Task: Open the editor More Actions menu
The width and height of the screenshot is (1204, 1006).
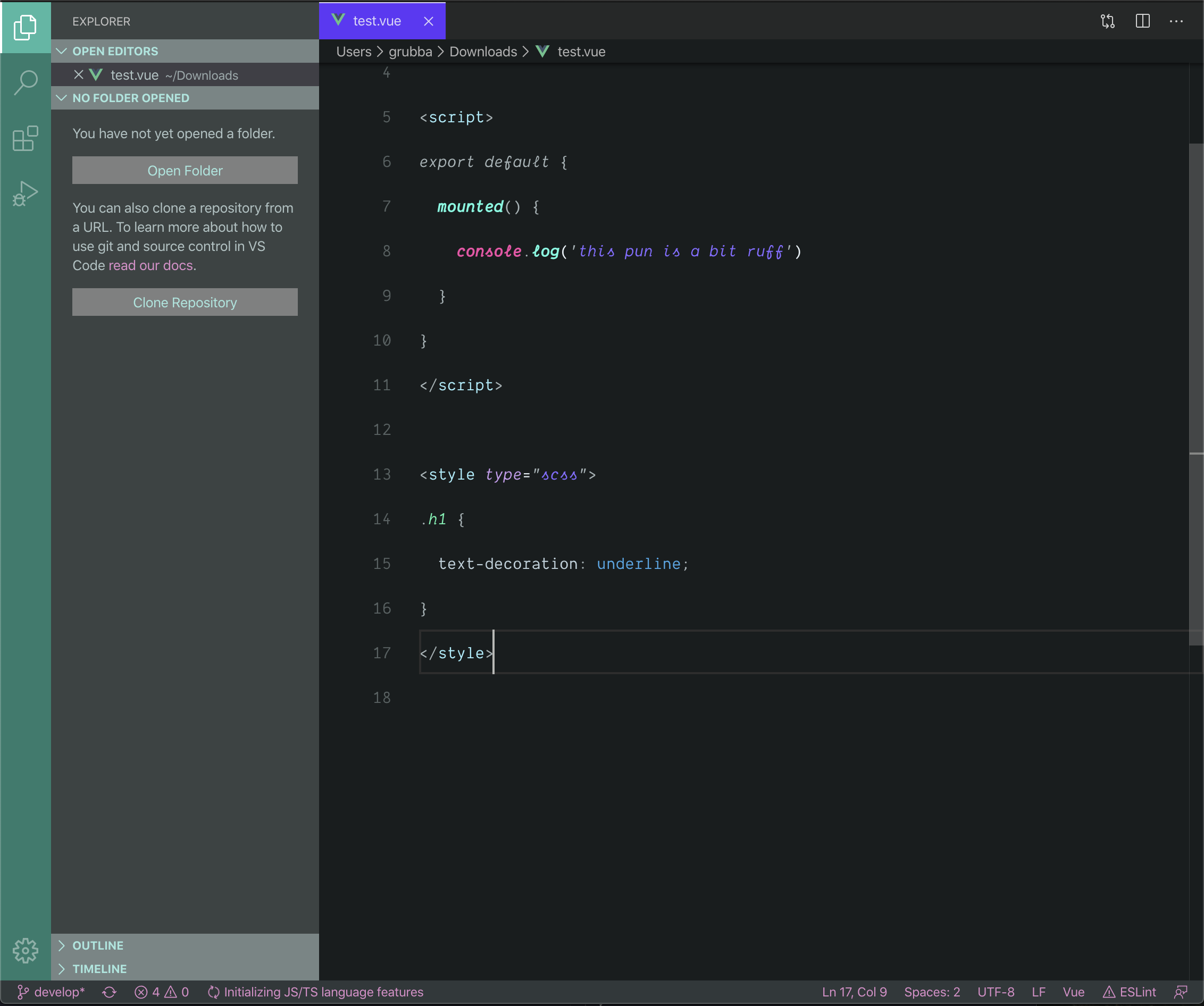Action: 1176,21
